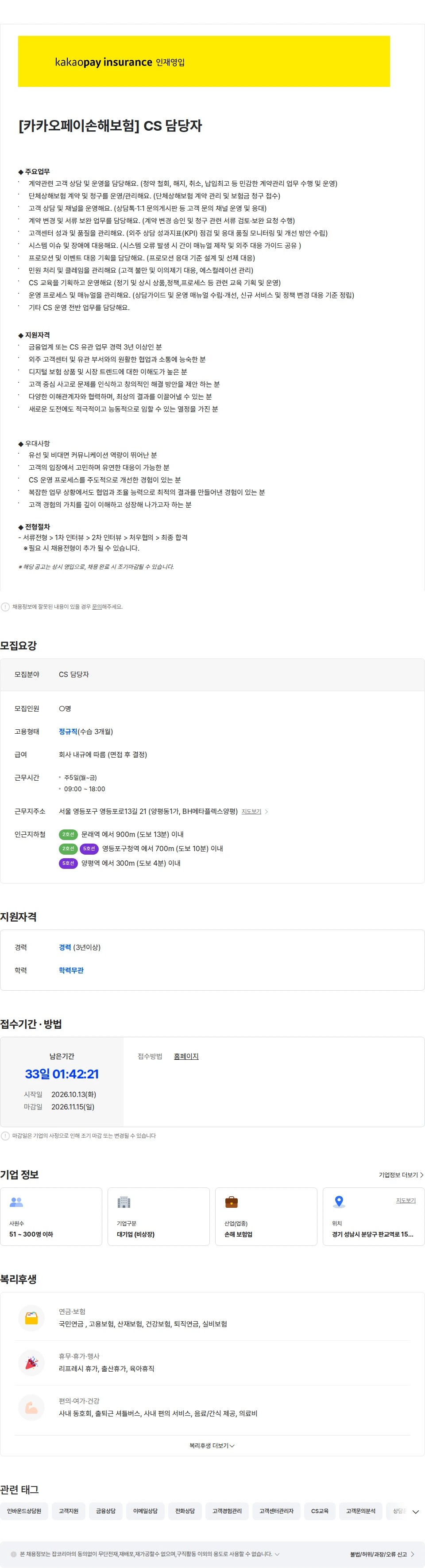The image size is (425, 1568).
Task: Click the 학력무관 education link
Action: [71, 970]
